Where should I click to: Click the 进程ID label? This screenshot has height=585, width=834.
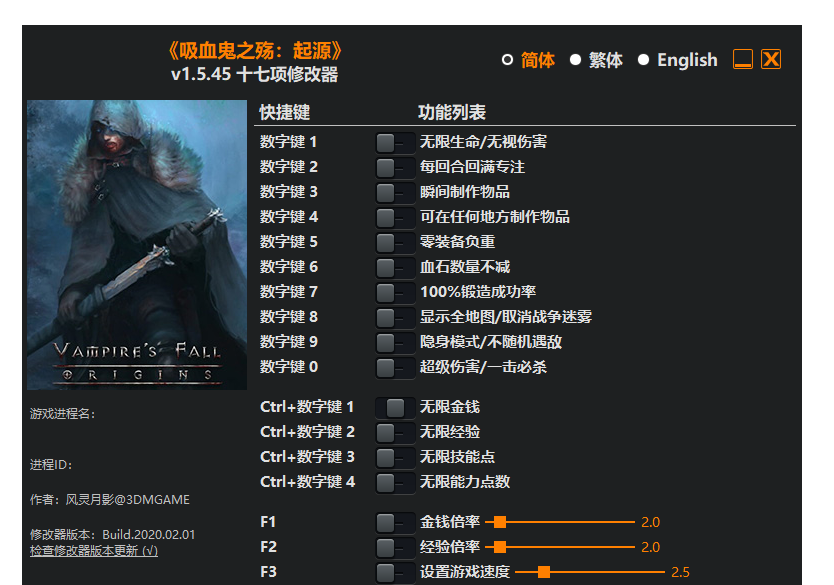51,465
